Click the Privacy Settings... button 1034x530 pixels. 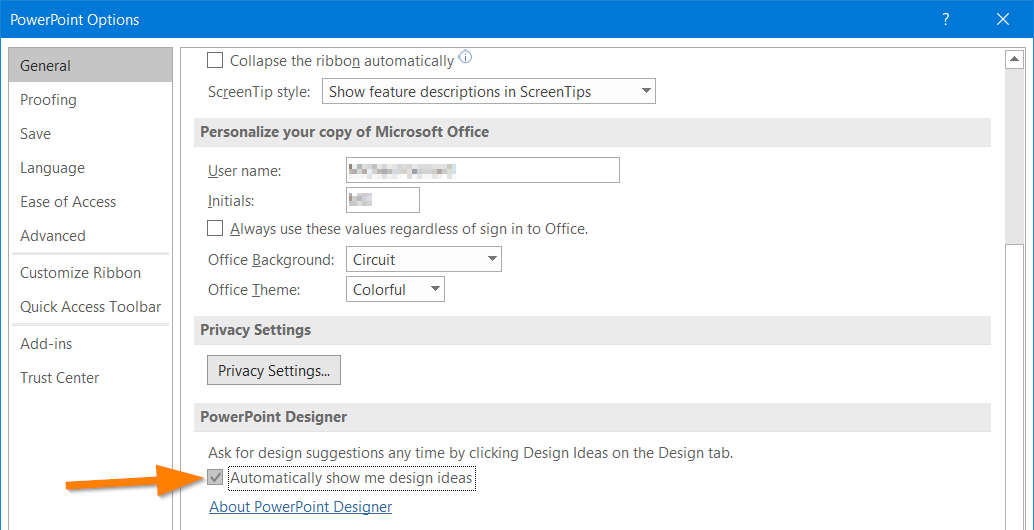click(x=274, y=370)
